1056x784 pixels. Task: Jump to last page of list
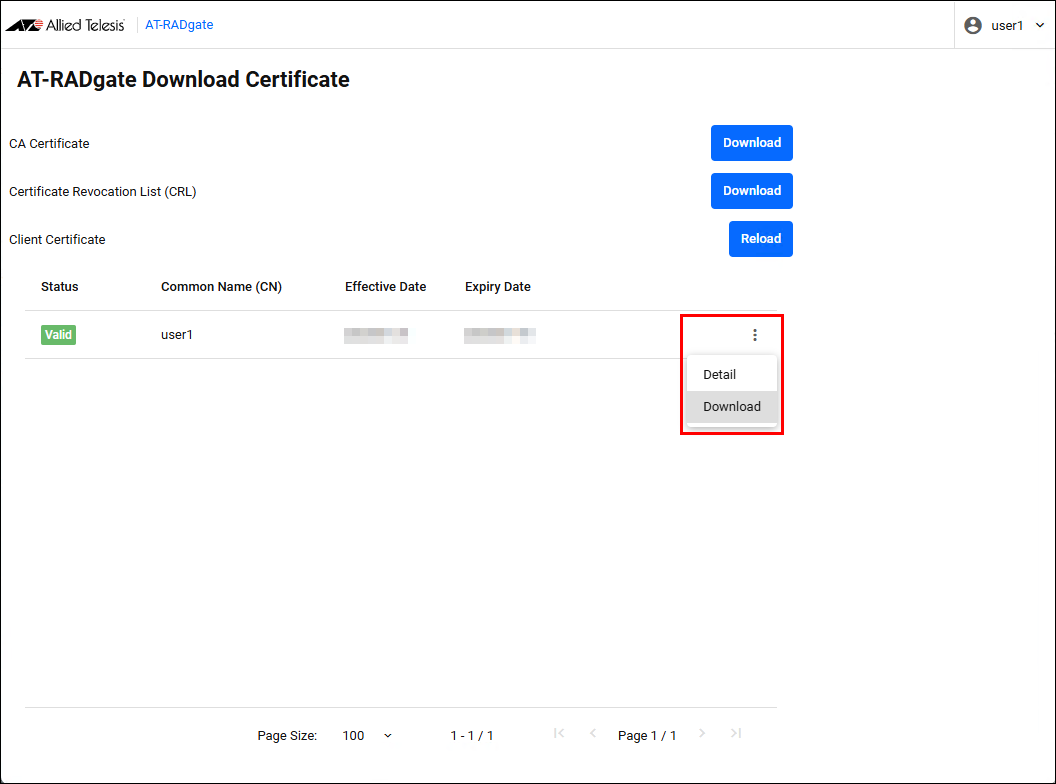[x=735, y=733]
